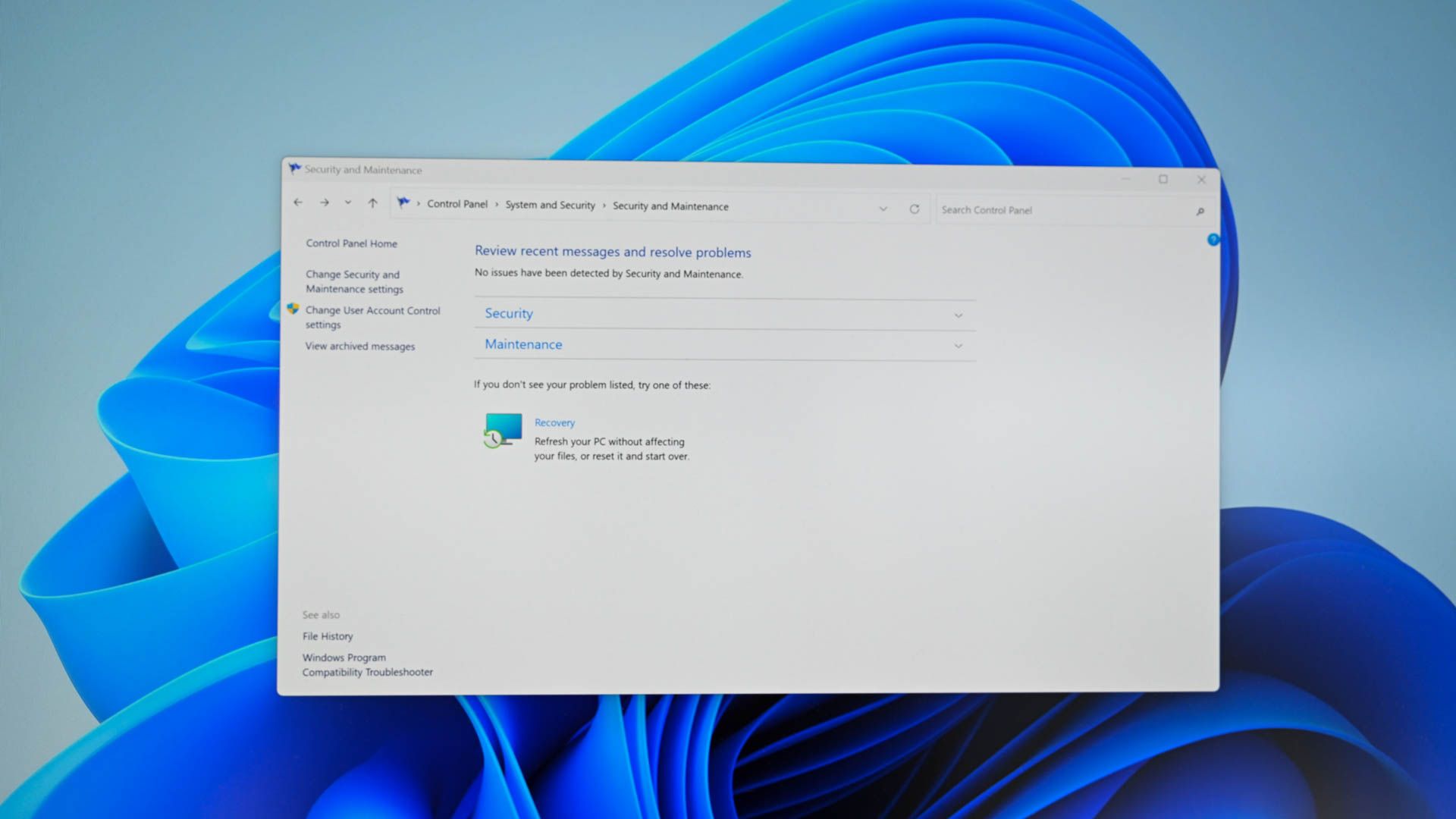This screenshot has width=1456, height=819.
Task: Open the recent pages dropdown chevron
Action: coord(347,203)
